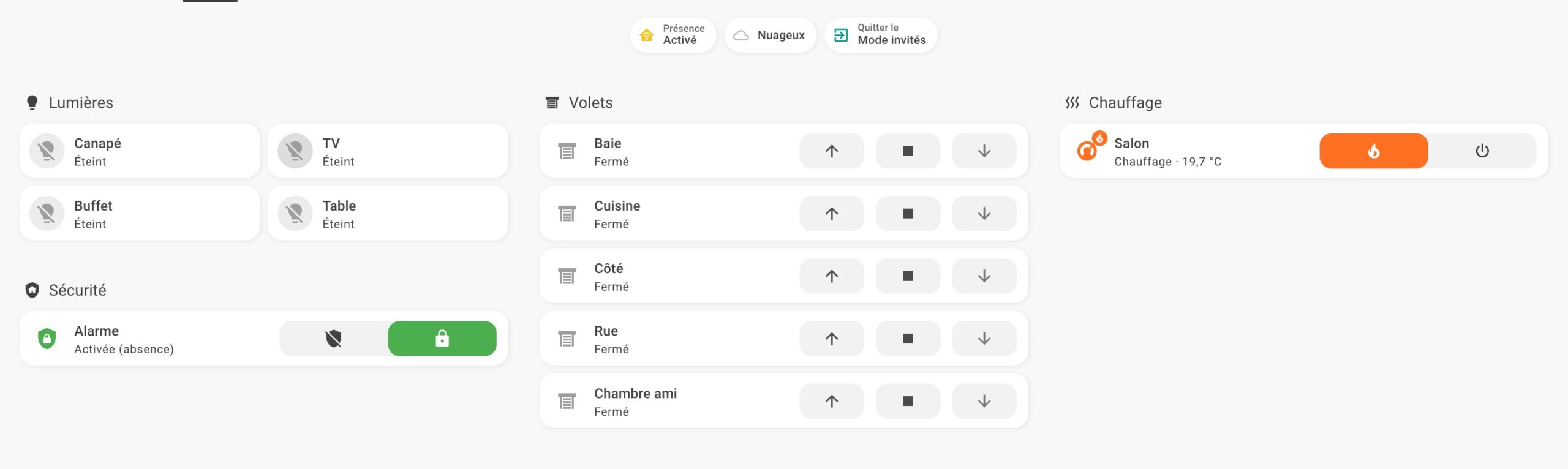Open the Baie shutter card details
Screen dimensions: 1568x469
[643, 151]
